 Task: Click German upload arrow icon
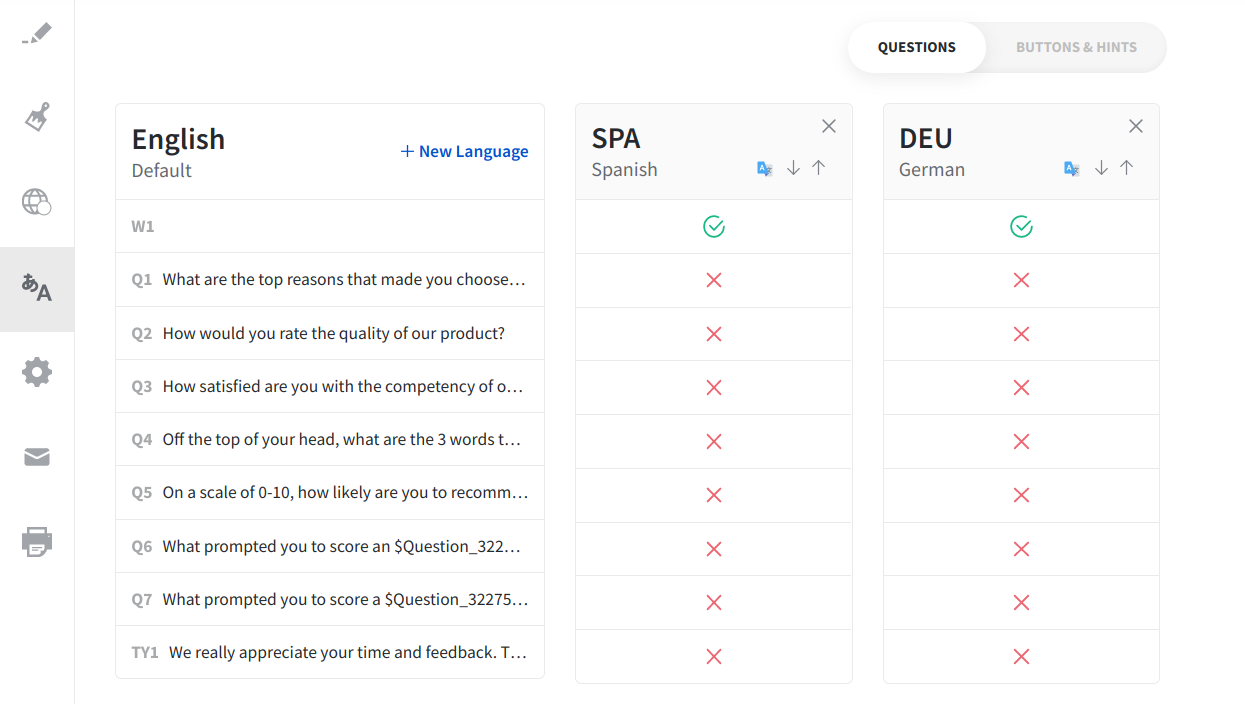pyautogui.click(x=1127, y=168)
